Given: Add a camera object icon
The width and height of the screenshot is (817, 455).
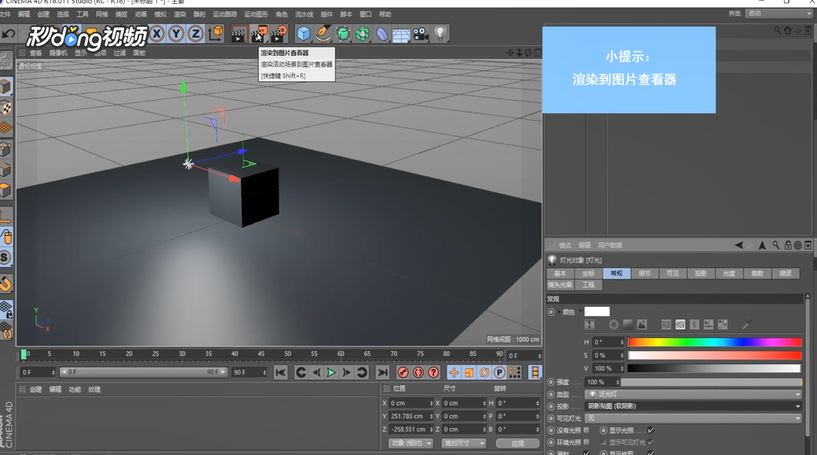Looking at the screenshot, I should click(420, 34).
